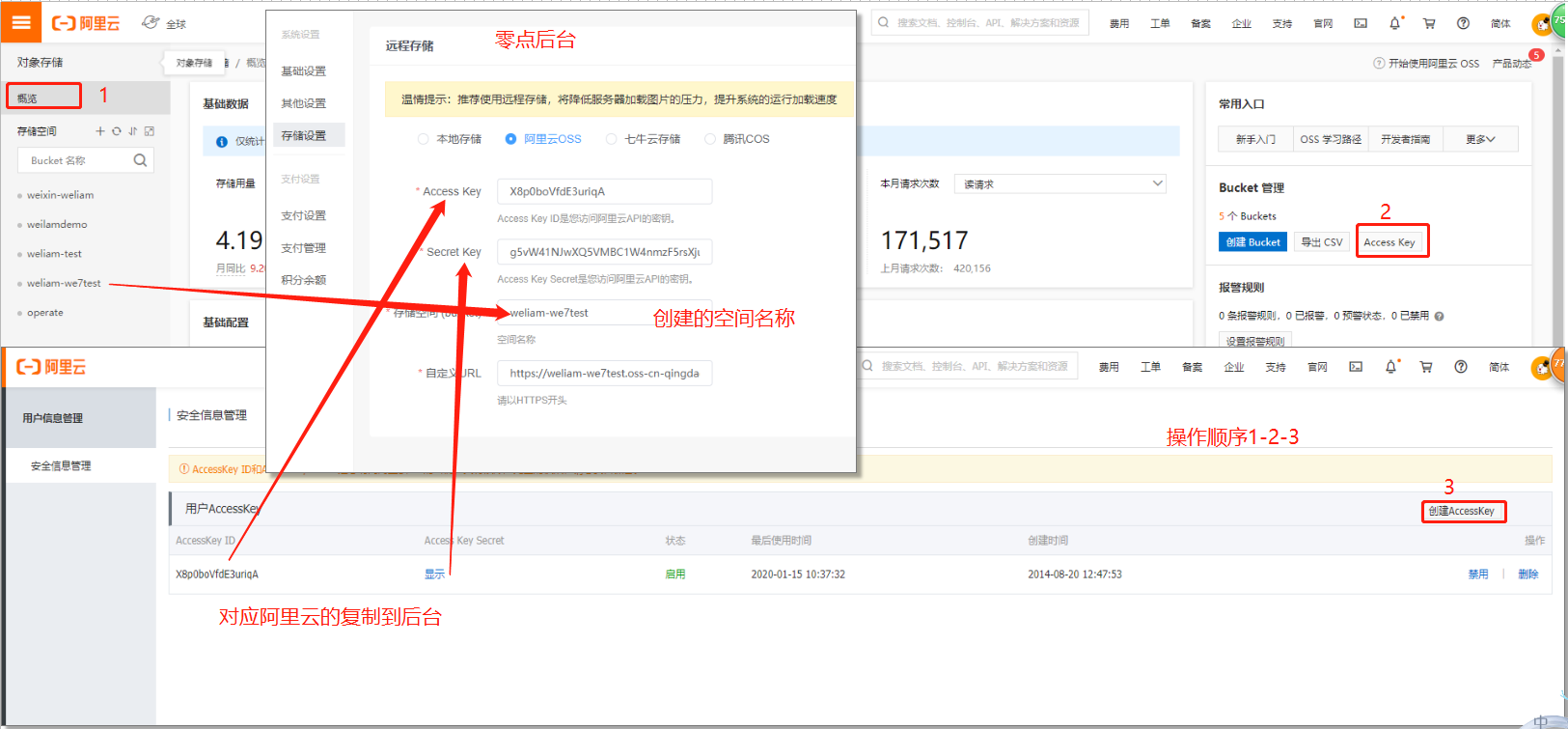Click 显示 to reveal the Access Key Secret
Viewport: 1568px width, 729px height.
[x=434, y=574]
